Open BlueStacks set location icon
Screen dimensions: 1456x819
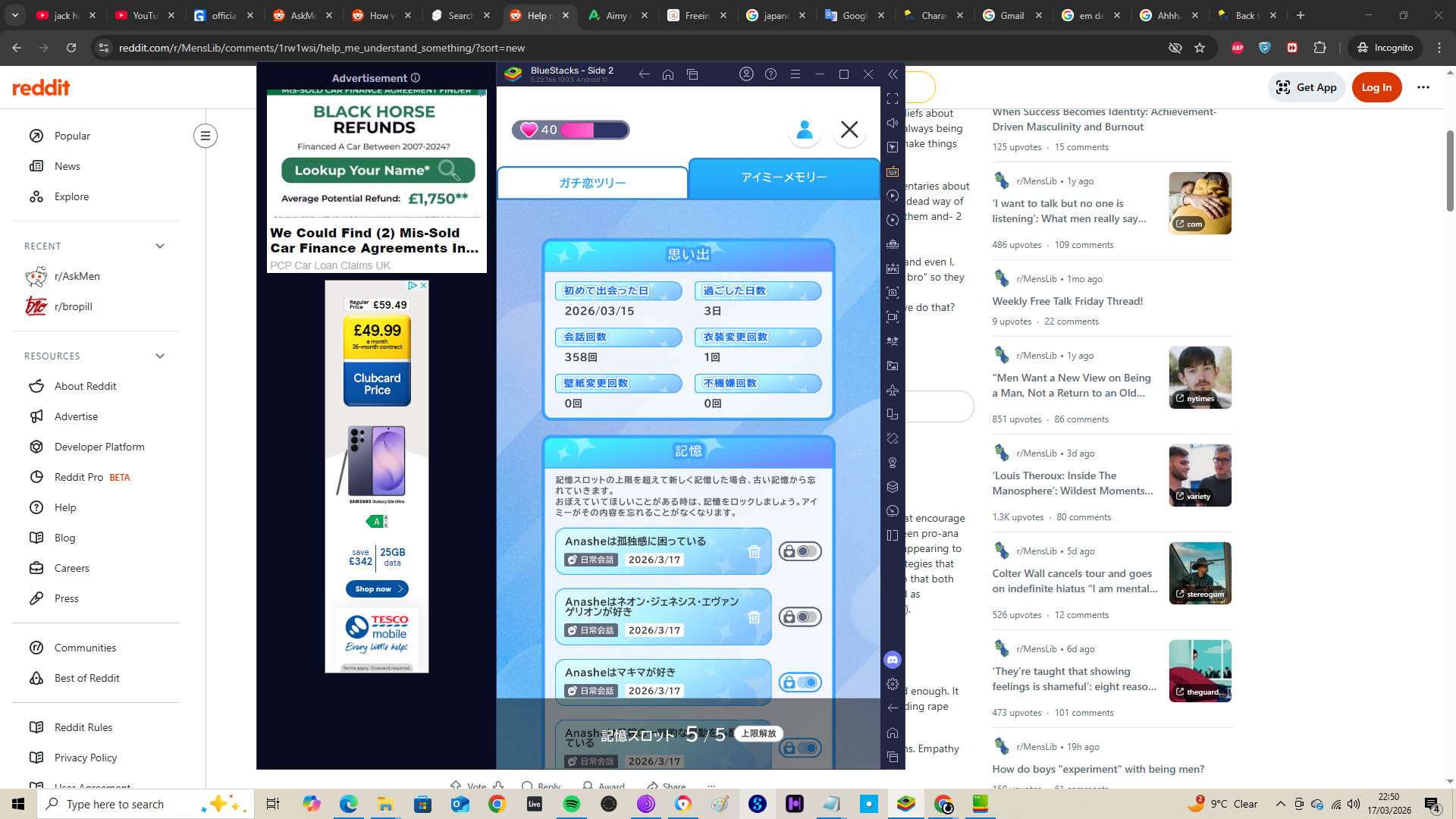[893, 463]
